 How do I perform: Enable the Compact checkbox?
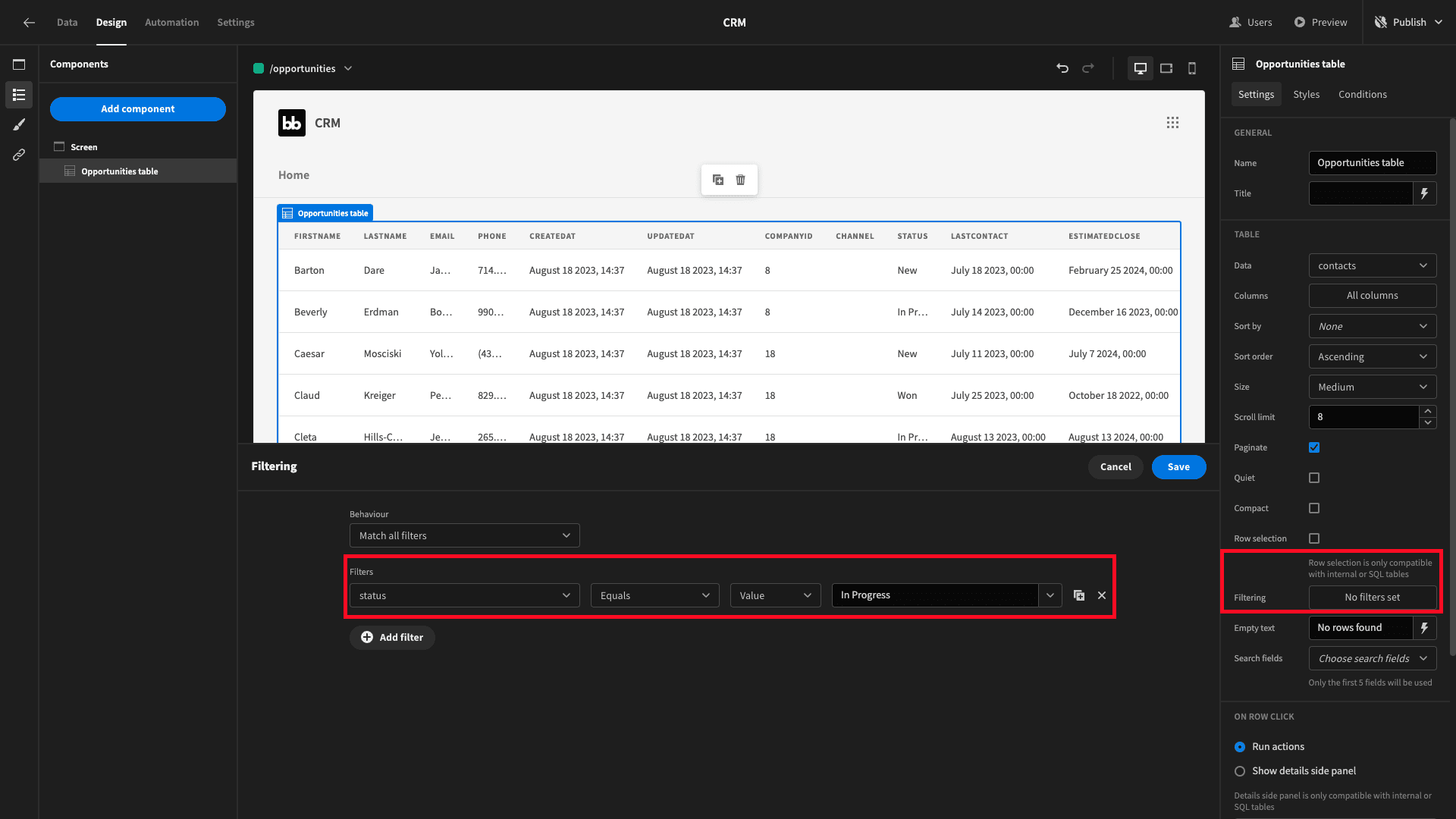coord(1314,508)
